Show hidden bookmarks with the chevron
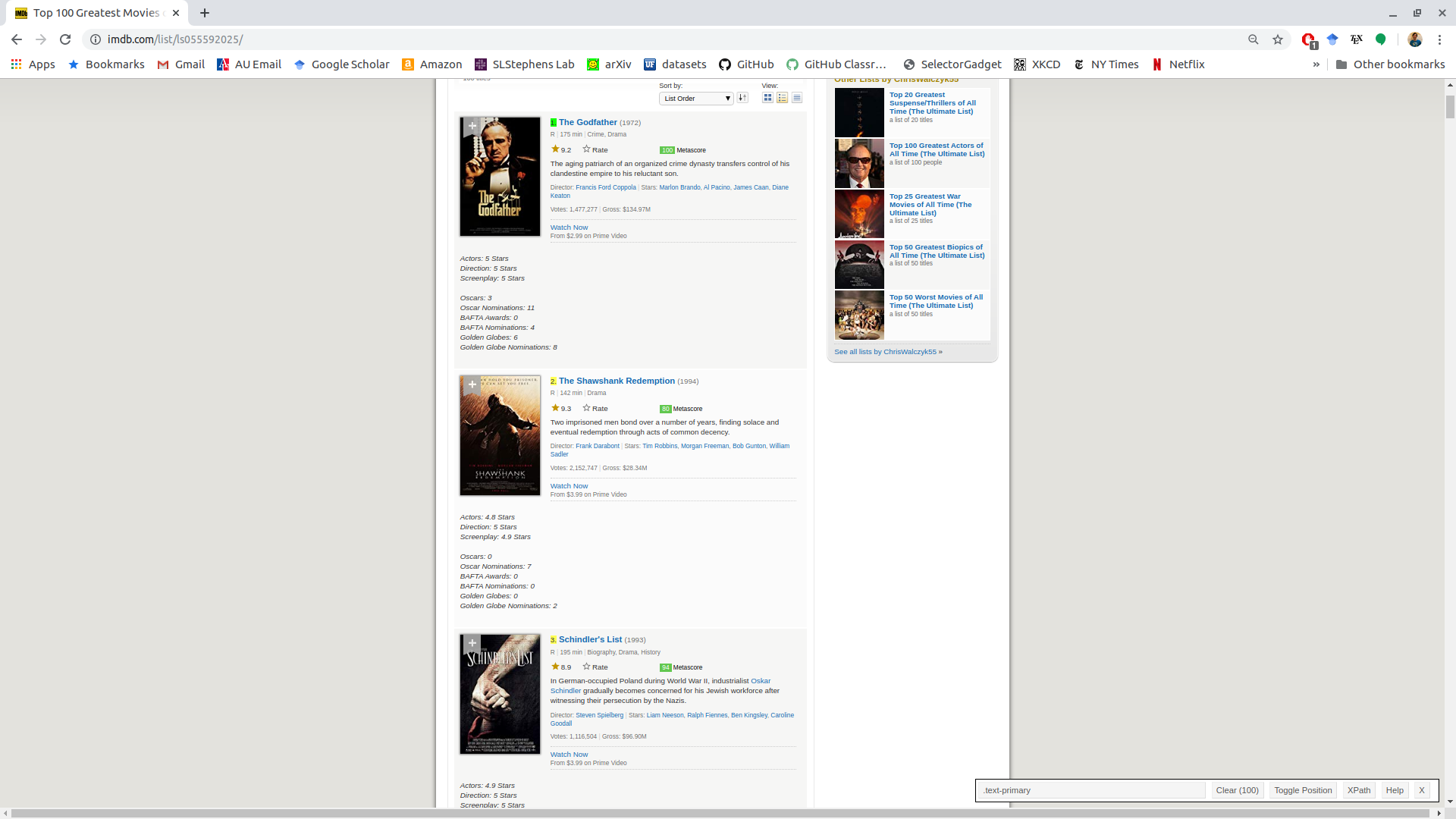 click(1316, 64)
